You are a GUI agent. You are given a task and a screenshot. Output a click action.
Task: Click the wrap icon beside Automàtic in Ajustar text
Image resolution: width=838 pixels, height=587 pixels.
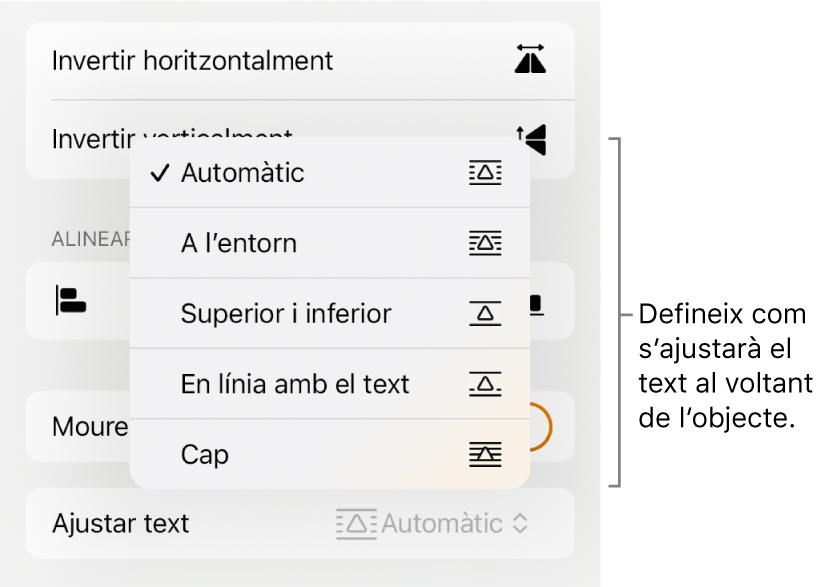356,524
